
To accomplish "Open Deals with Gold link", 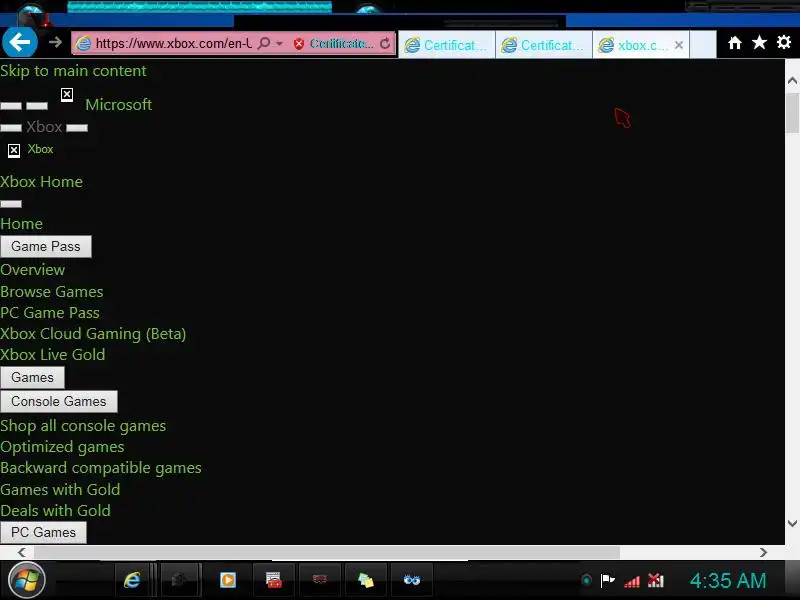I will pyautogui.click(x=55, y=510).
